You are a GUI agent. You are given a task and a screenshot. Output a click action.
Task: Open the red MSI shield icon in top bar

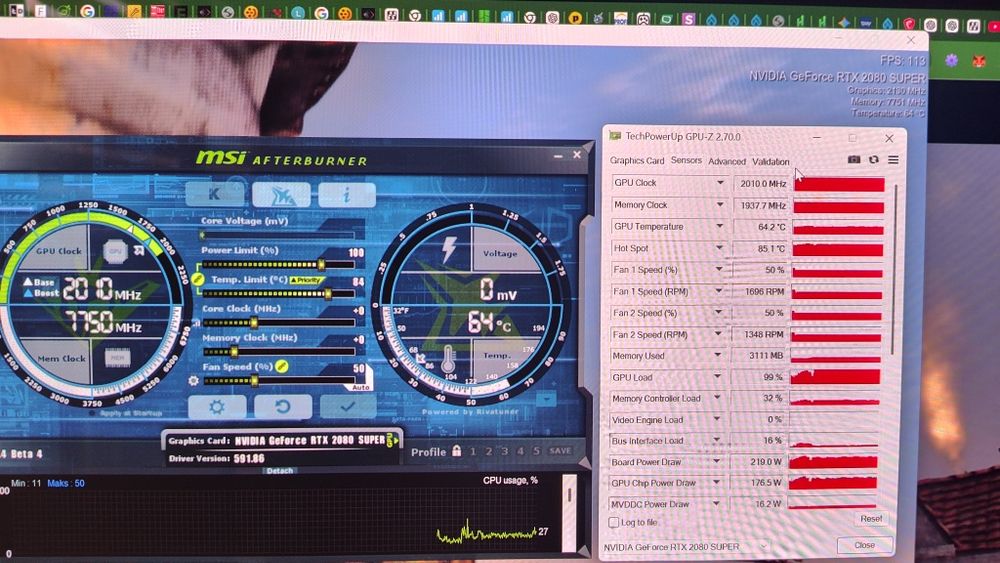pos(909,24)
